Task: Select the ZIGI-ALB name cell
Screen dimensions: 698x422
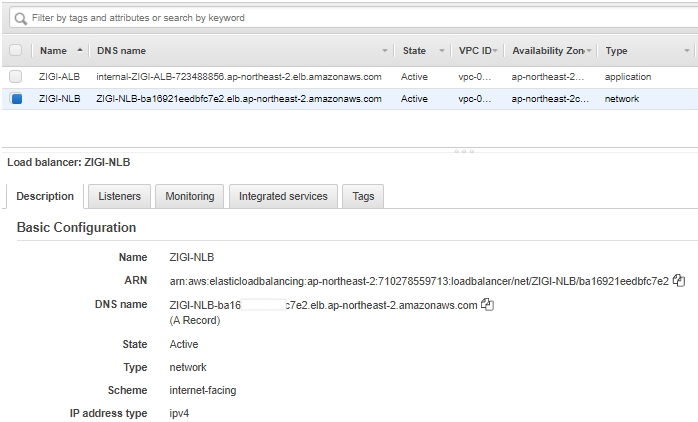Action: [x=59, y=77]
